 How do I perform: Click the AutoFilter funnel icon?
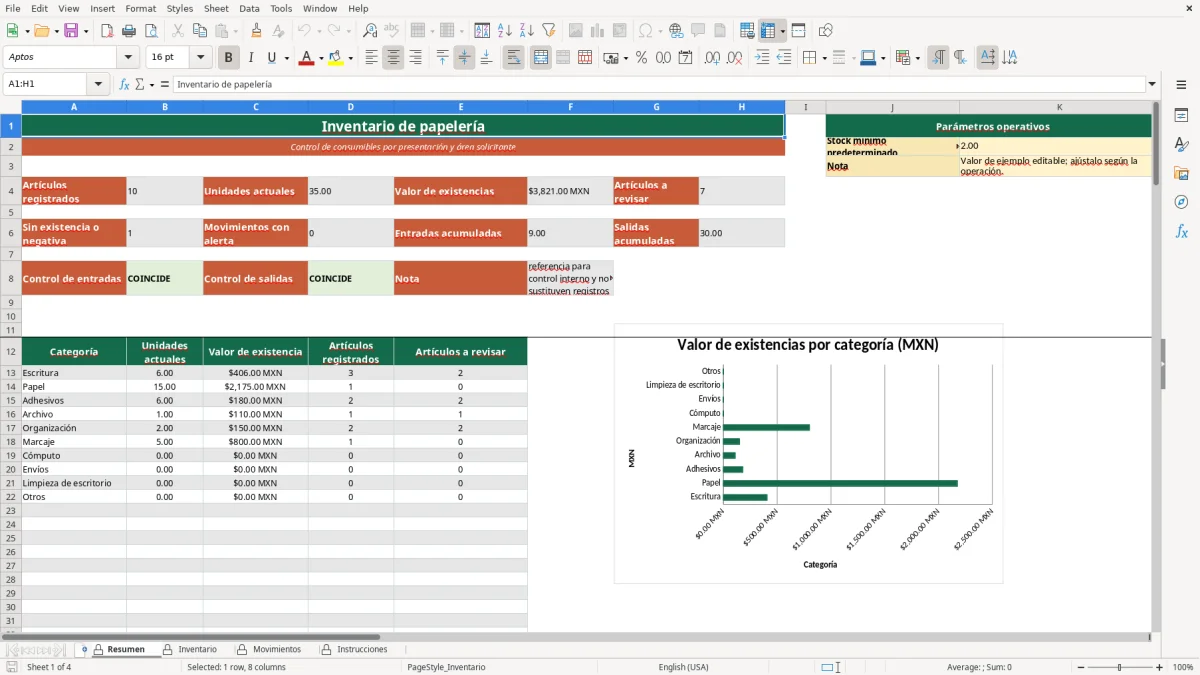(x=548, y=31)
